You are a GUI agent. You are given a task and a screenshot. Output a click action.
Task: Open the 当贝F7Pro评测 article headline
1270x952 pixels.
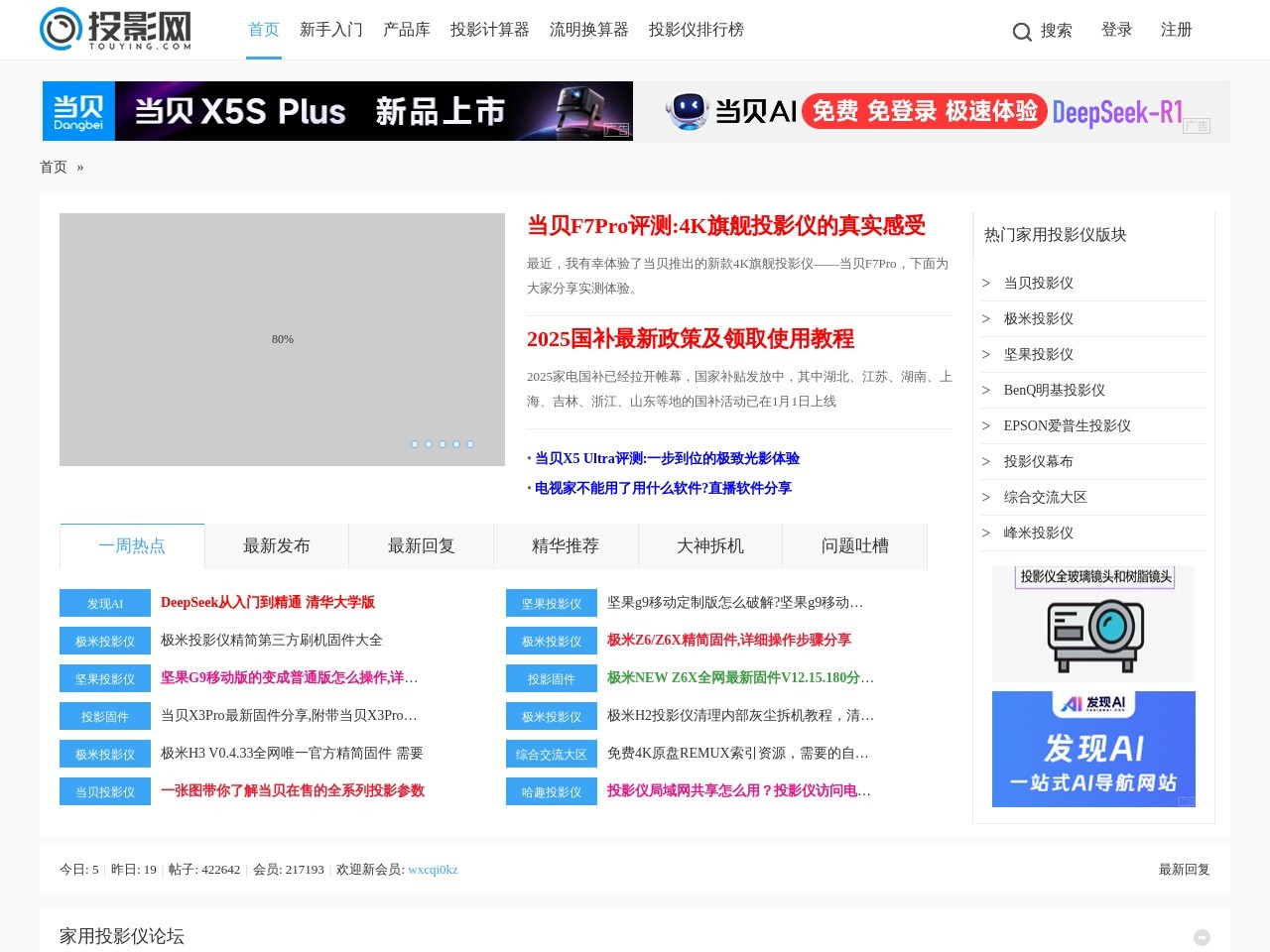point(725,226)
